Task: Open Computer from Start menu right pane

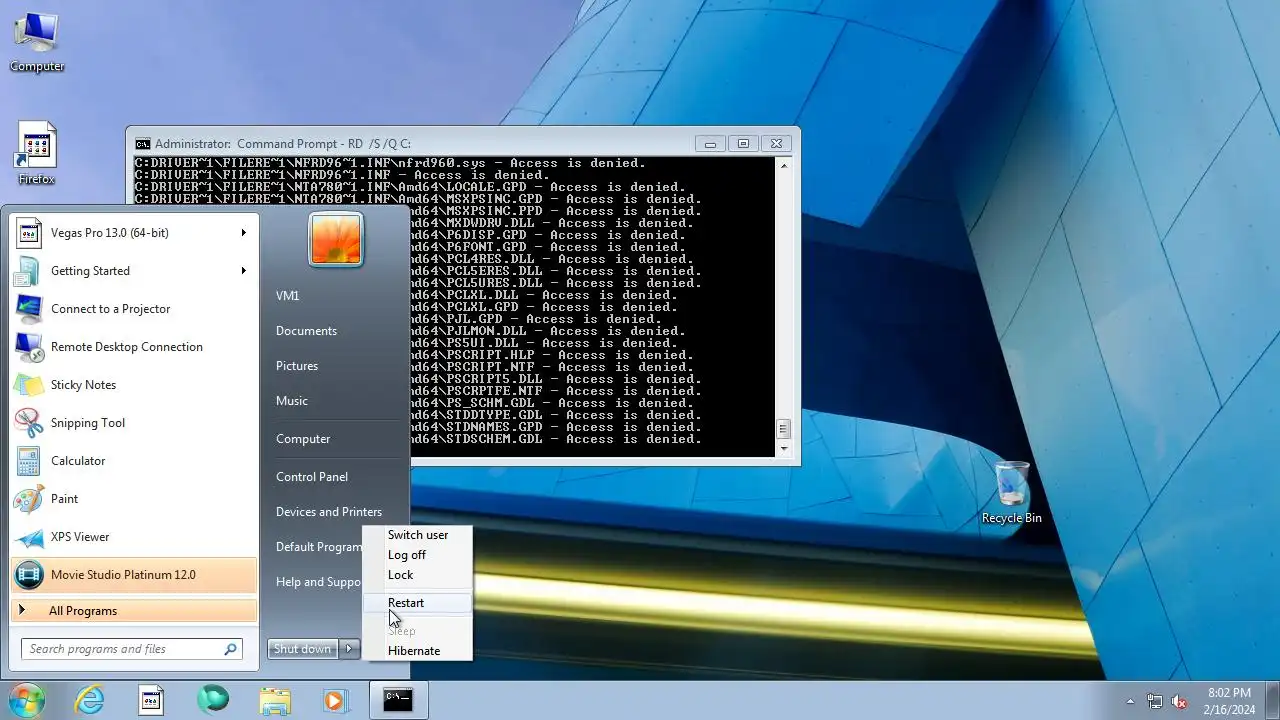Action: (303, 439)
